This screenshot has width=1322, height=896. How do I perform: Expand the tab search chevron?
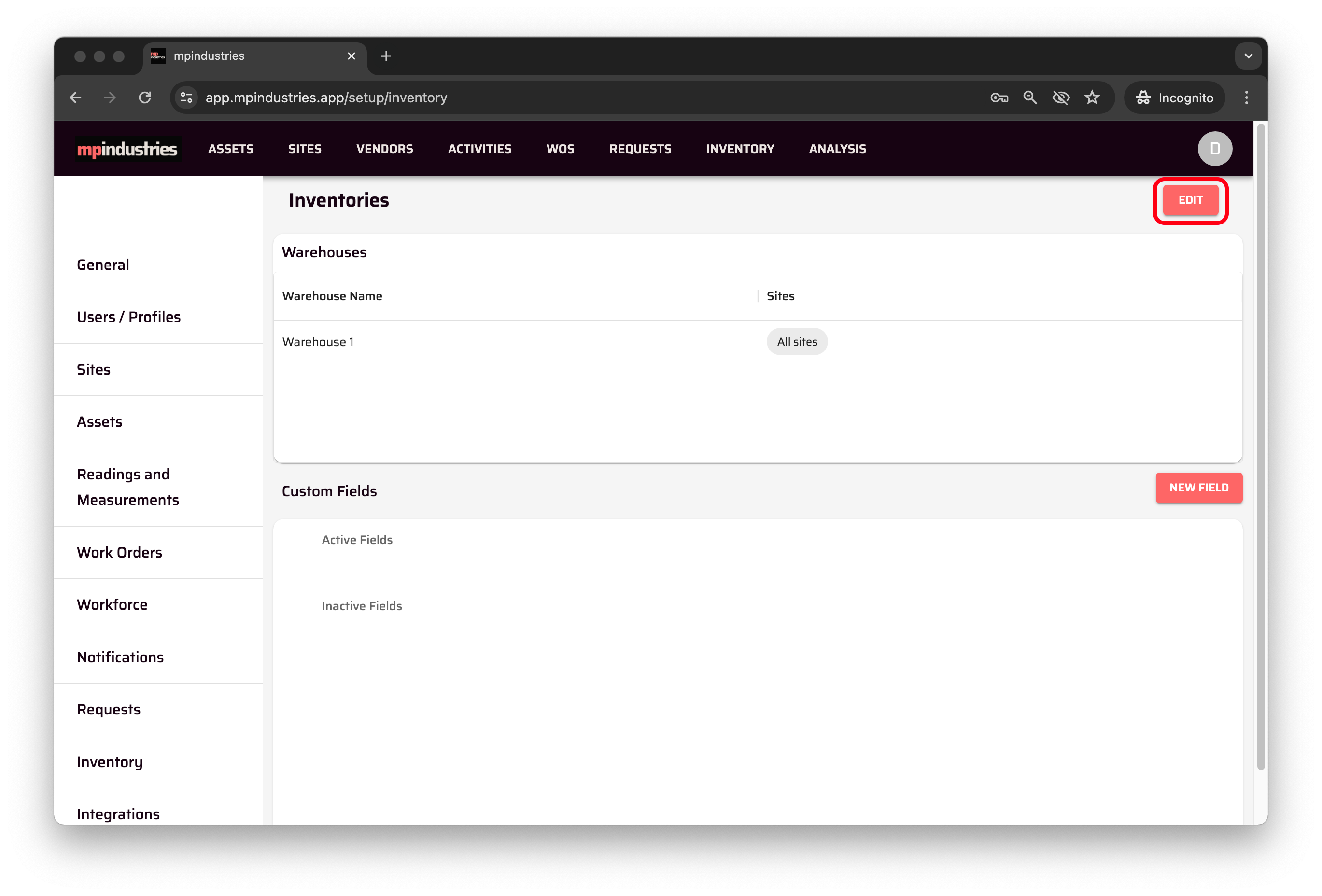pyautogui.click(x=1248, y=56)
